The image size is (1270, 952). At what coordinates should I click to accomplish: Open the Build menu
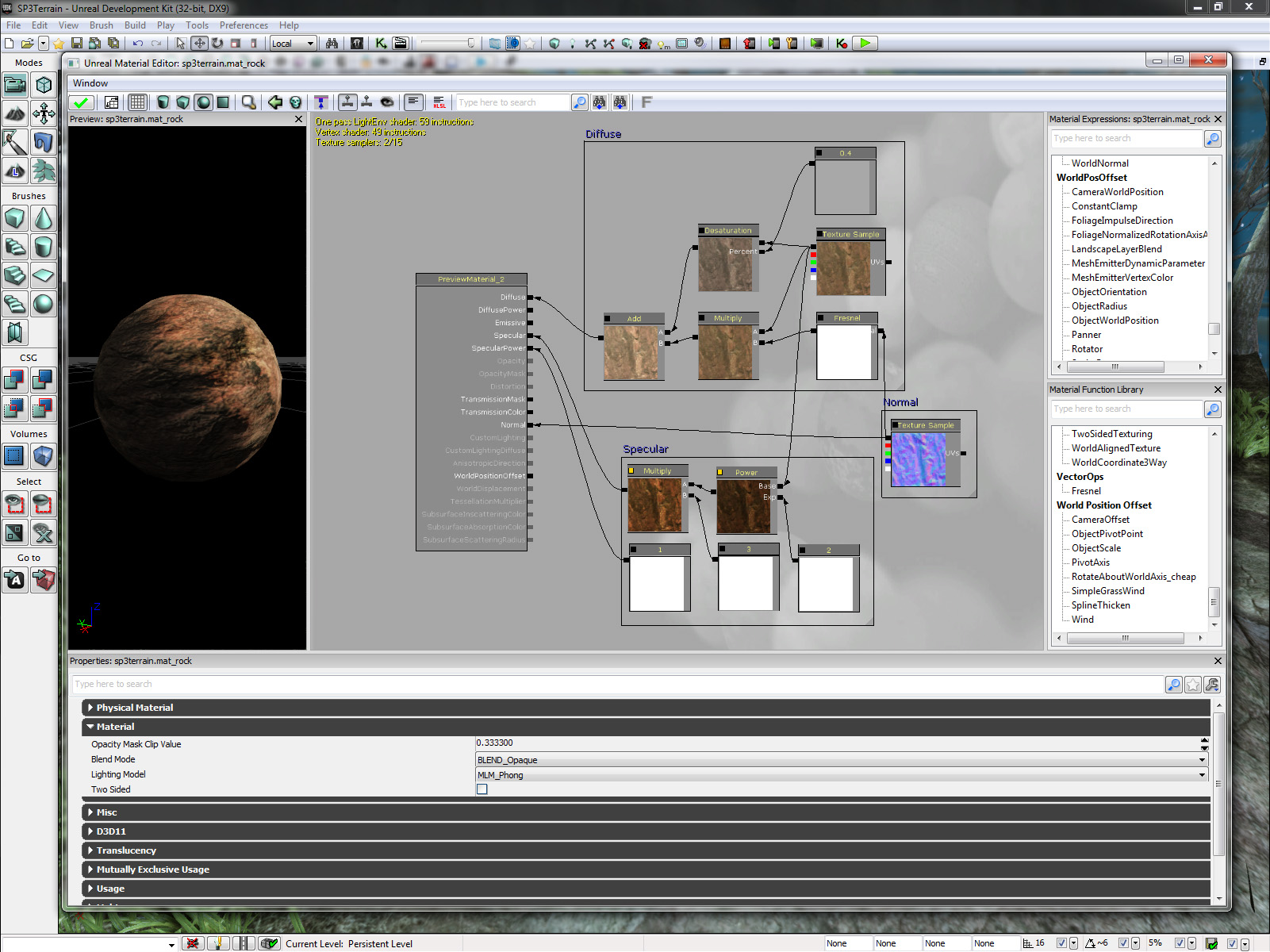[135, 25]
